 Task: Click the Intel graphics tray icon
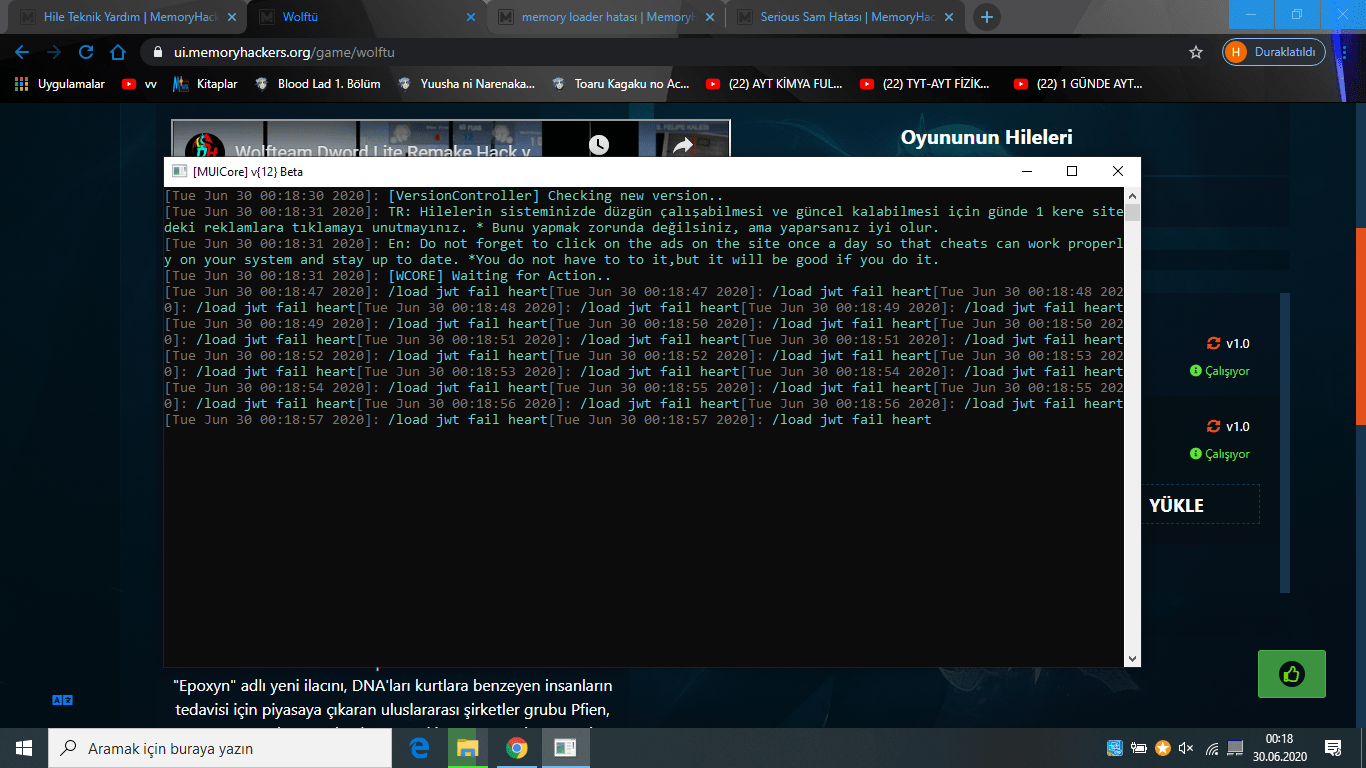[1114, 748]
